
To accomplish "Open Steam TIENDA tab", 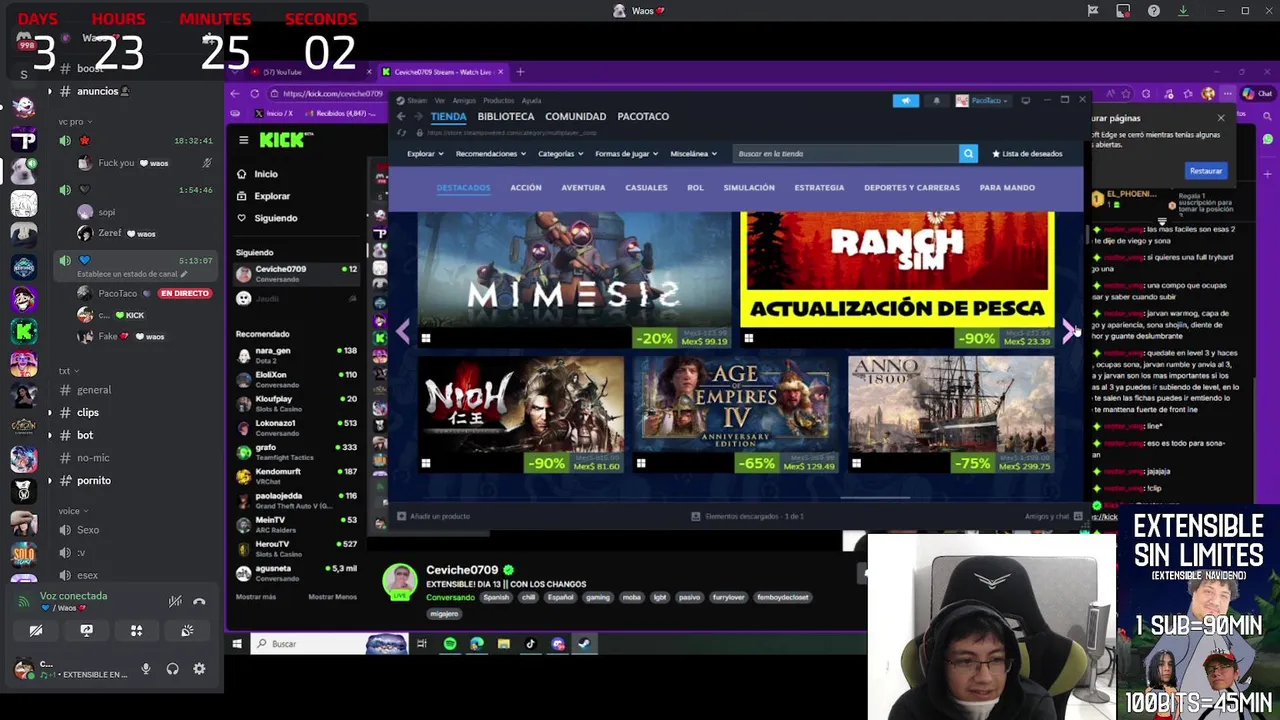I will click(449, 117).
